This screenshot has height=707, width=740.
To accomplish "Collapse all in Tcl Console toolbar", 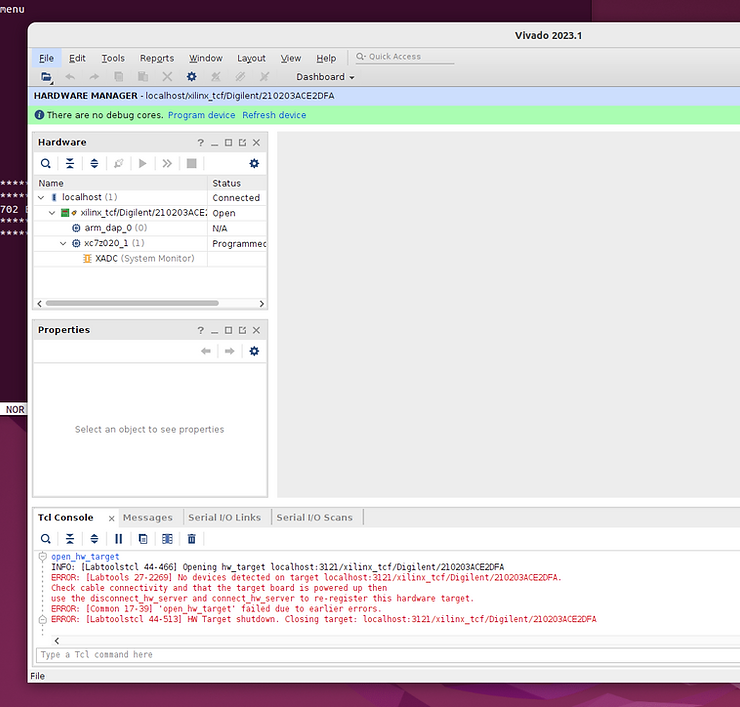I will point(70,539).
